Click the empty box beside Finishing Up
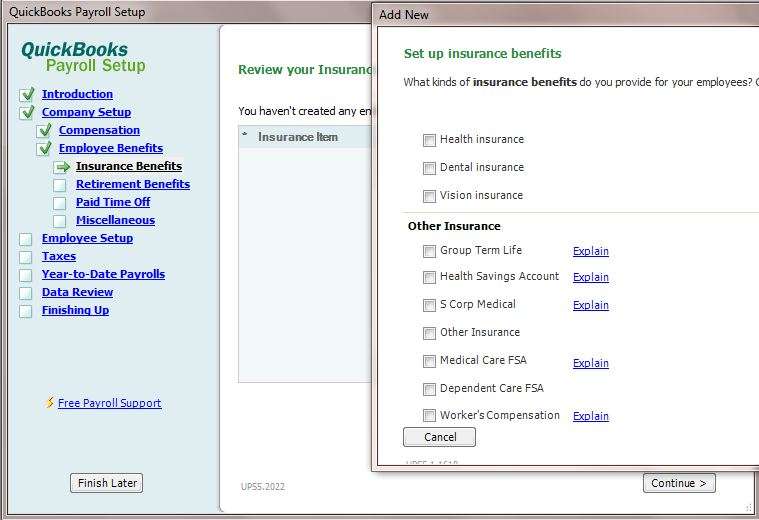The image size is (759, 520). pos(26,311)
